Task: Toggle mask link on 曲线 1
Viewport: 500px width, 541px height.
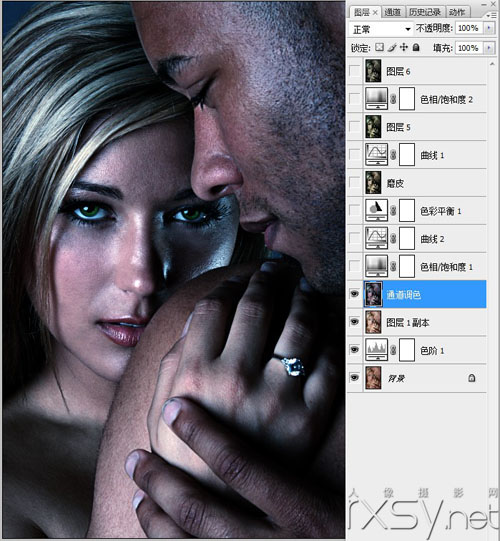Action: [393, 155]
